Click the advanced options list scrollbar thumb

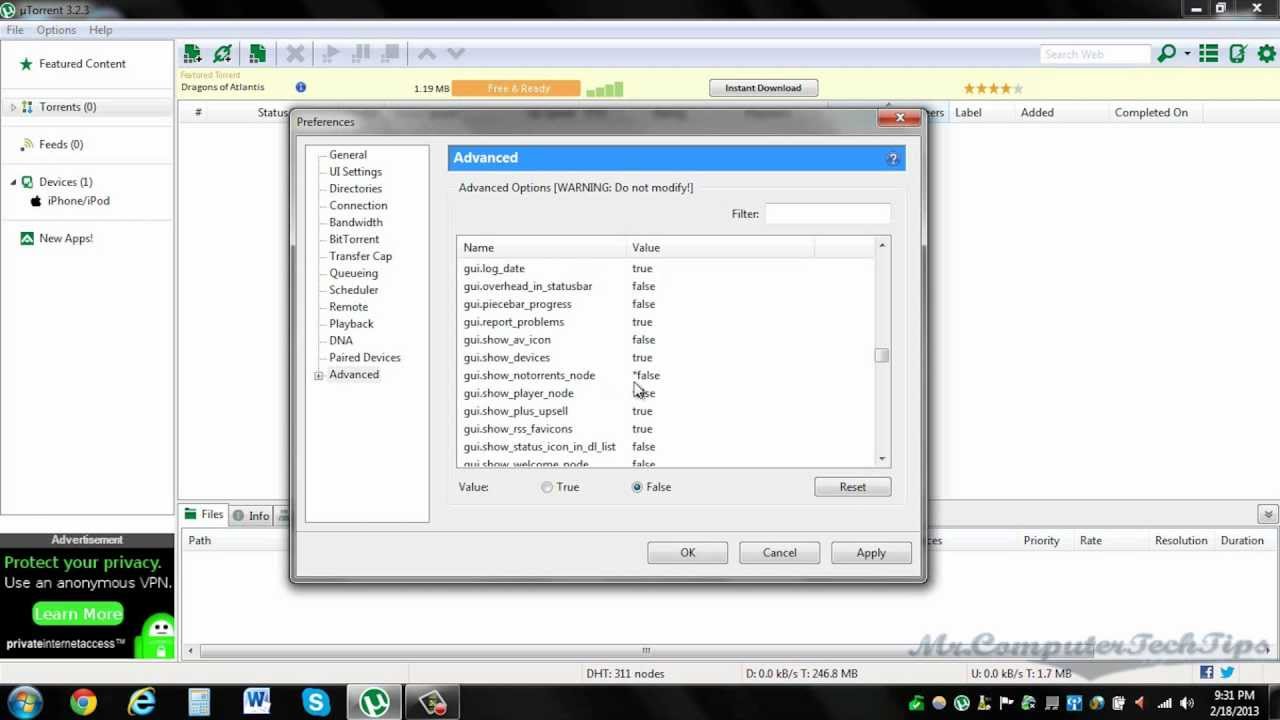tap(882, 355)
